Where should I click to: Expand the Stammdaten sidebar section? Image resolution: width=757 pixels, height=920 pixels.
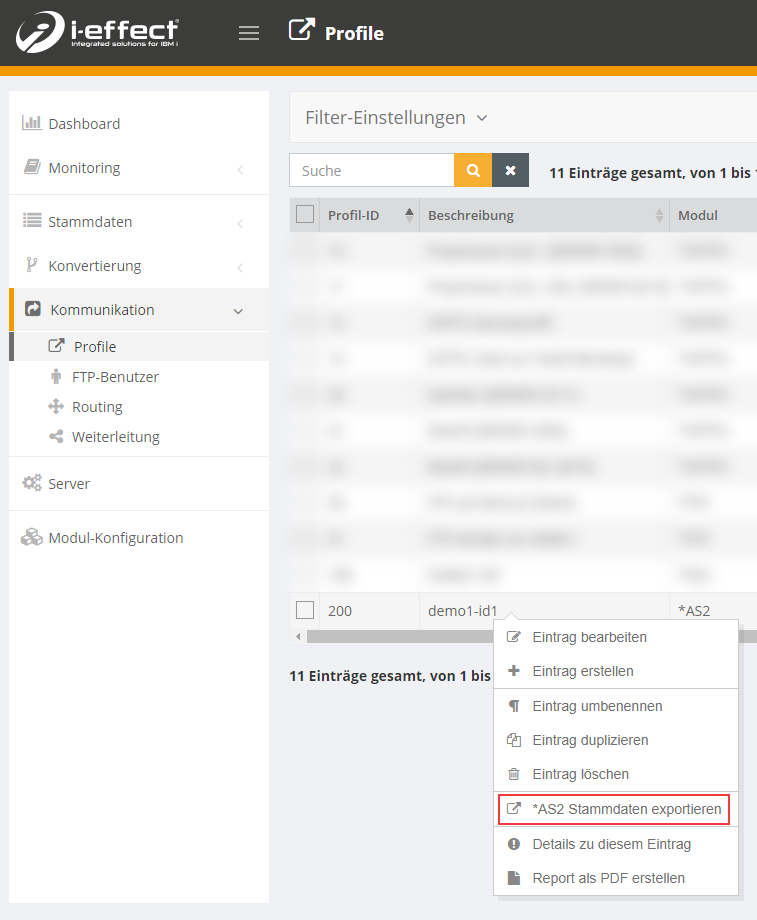point(90,222)
